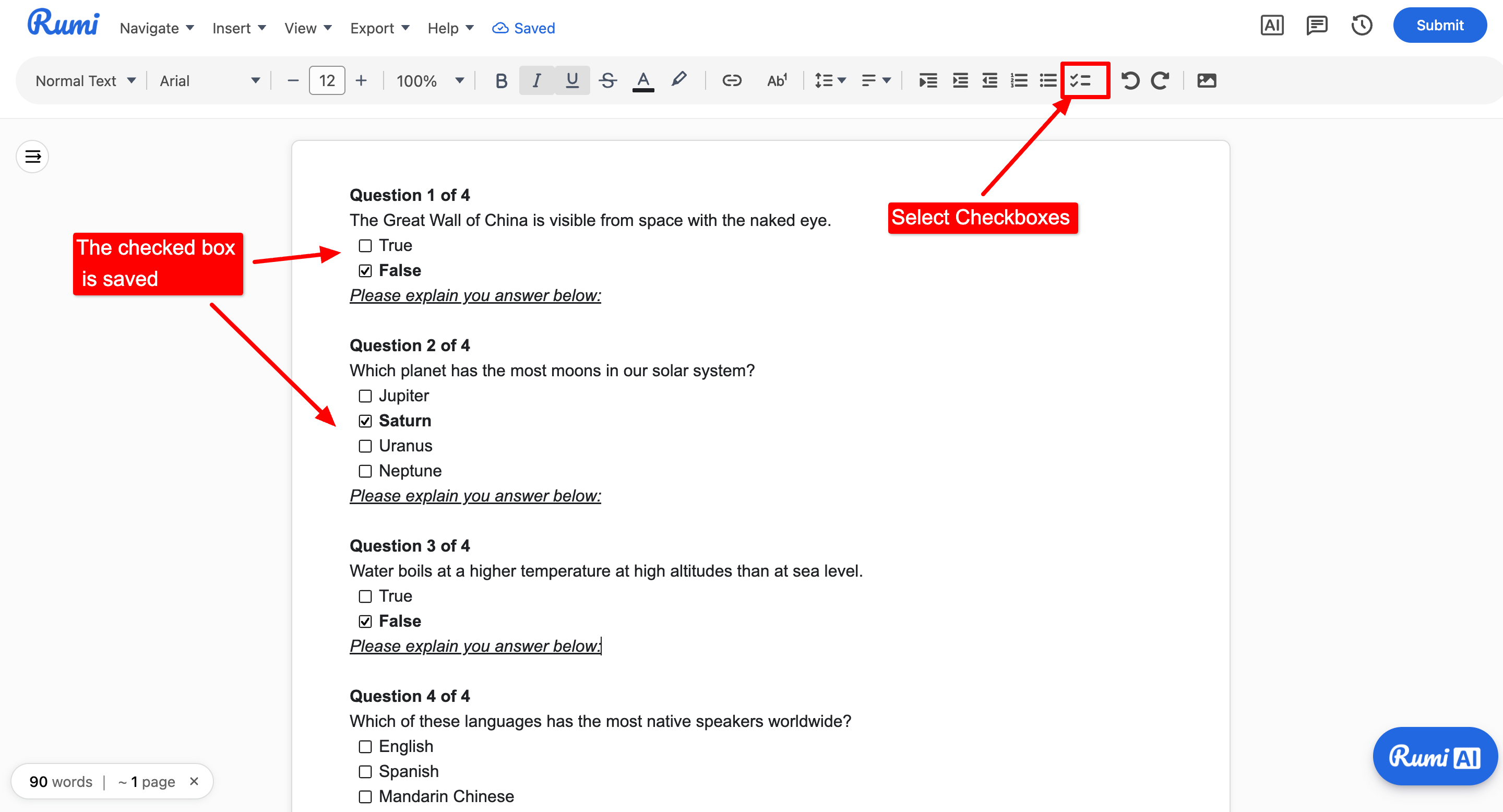Check the Jupiter checkbox
The image size is (1503, 812).
pos(365,396)
